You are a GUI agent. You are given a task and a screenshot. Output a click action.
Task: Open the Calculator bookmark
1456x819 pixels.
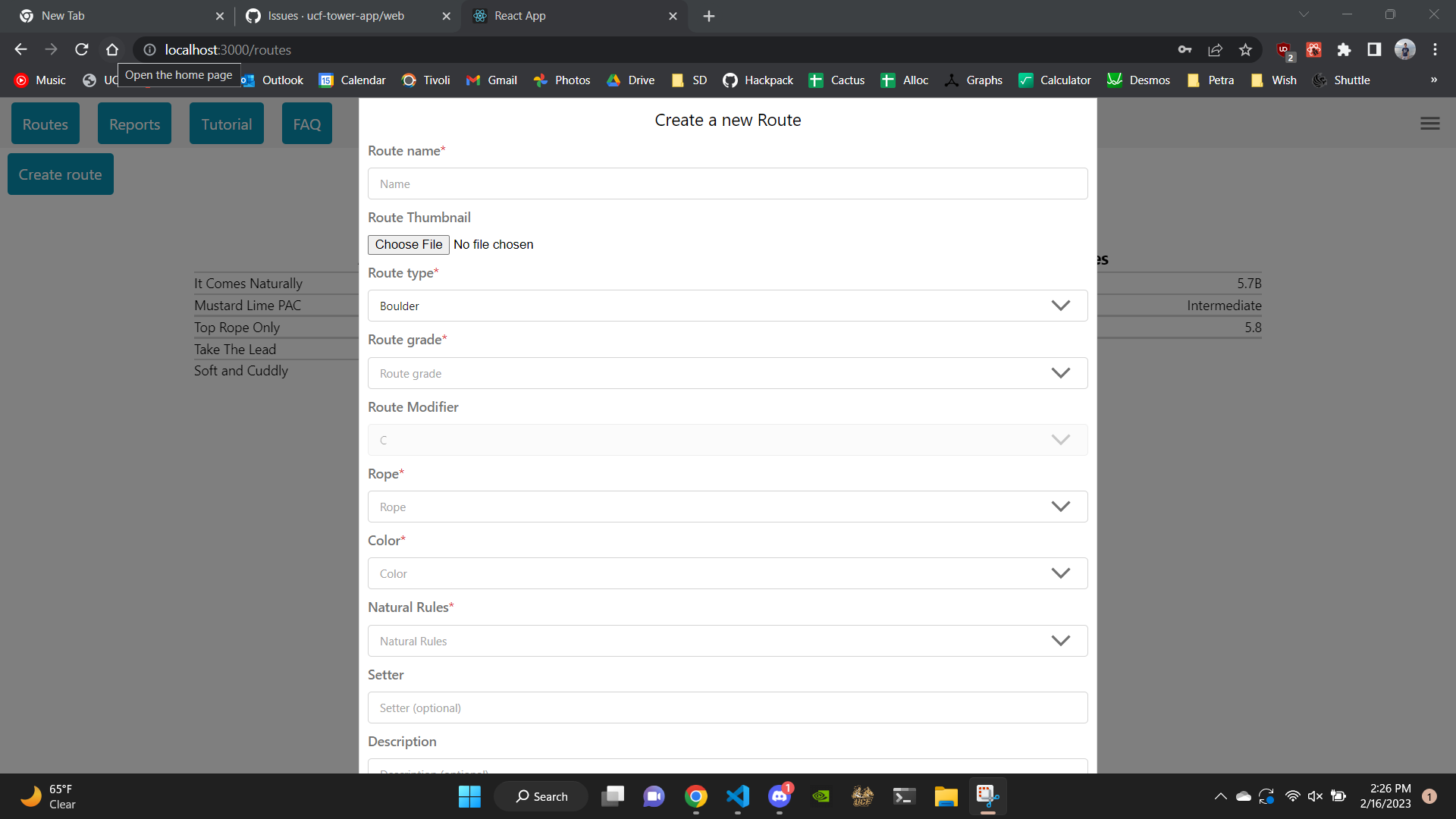click(x=1055, y=80)
